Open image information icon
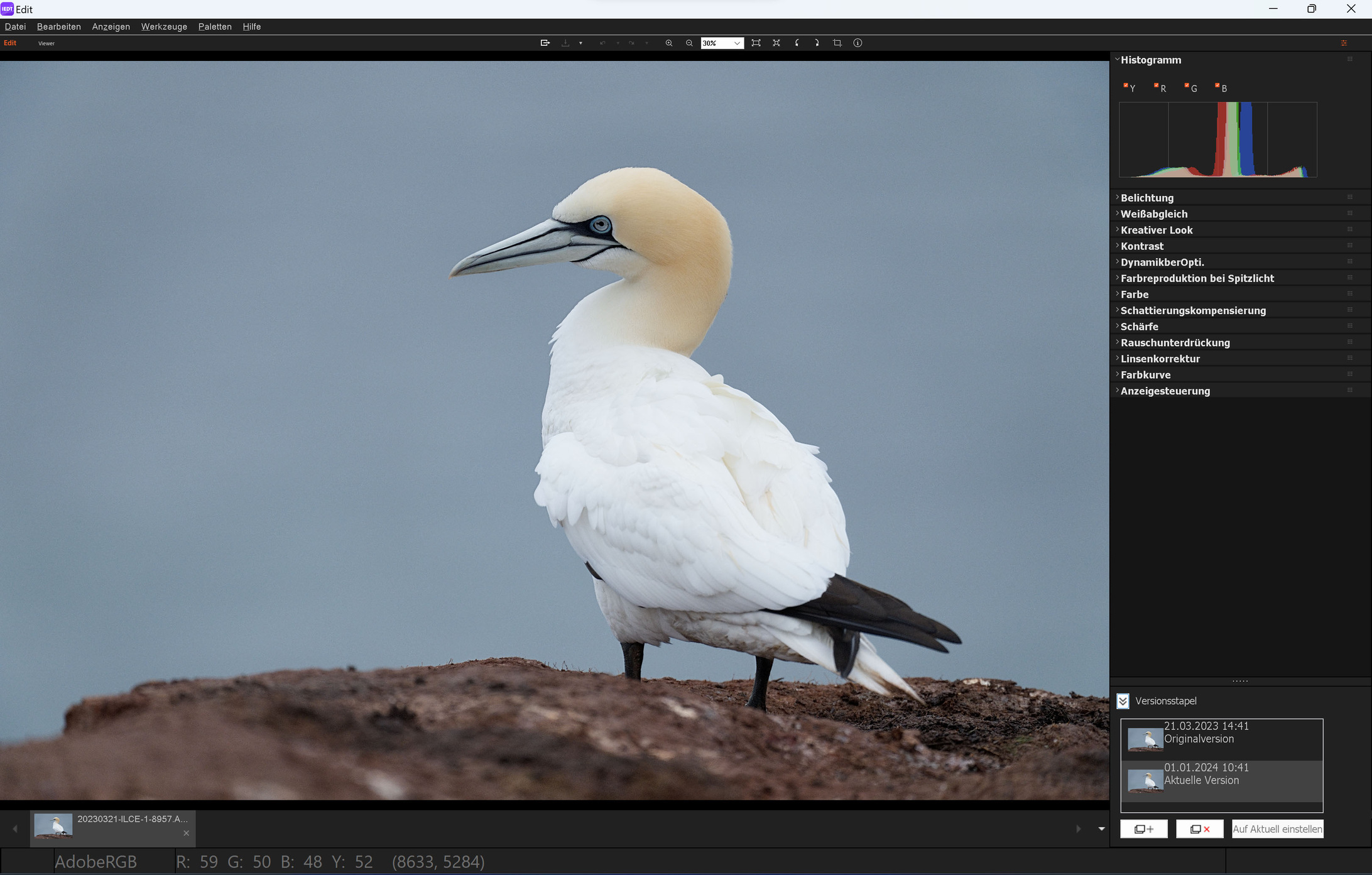The height and width of the screenshot is (875, 1372). click(x=857, y=43)
